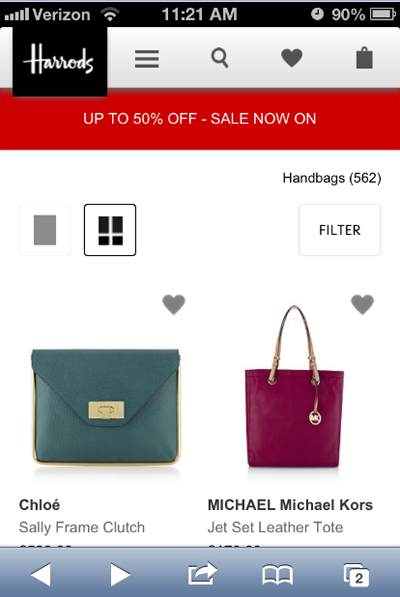Switch to single-column product view
400x597 pixels.
pos(45,230)
